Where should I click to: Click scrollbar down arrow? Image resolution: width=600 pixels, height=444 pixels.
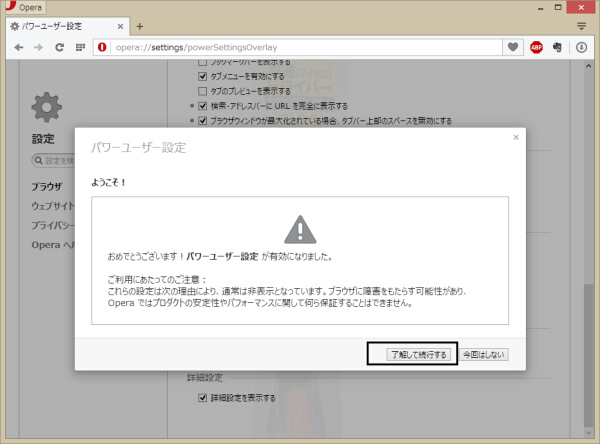tap(588, 433)
